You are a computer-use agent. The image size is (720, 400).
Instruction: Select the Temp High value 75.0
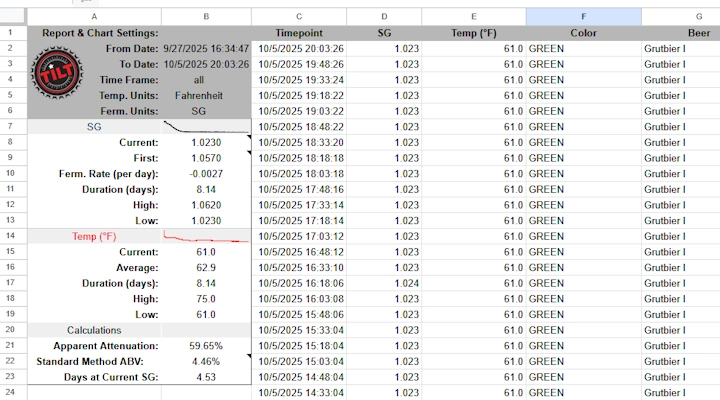click(206, 299)
